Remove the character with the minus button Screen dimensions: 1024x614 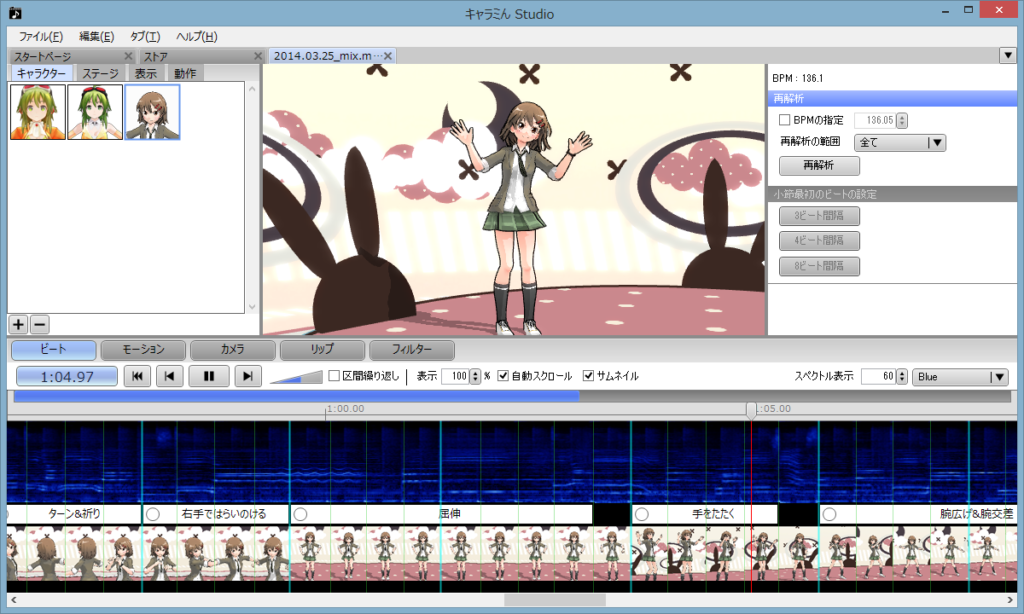(39, 324)
